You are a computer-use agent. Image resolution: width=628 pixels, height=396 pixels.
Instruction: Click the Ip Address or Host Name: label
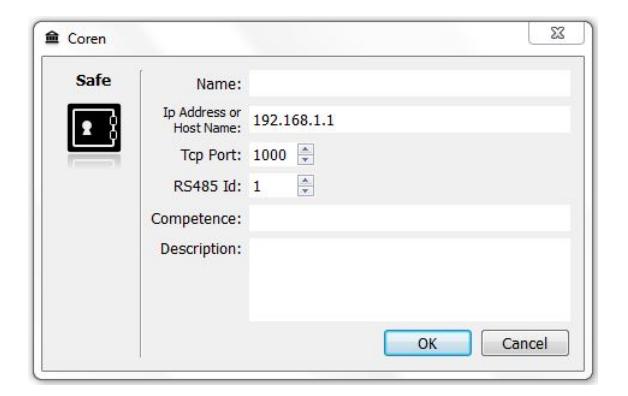click(202, 120)
